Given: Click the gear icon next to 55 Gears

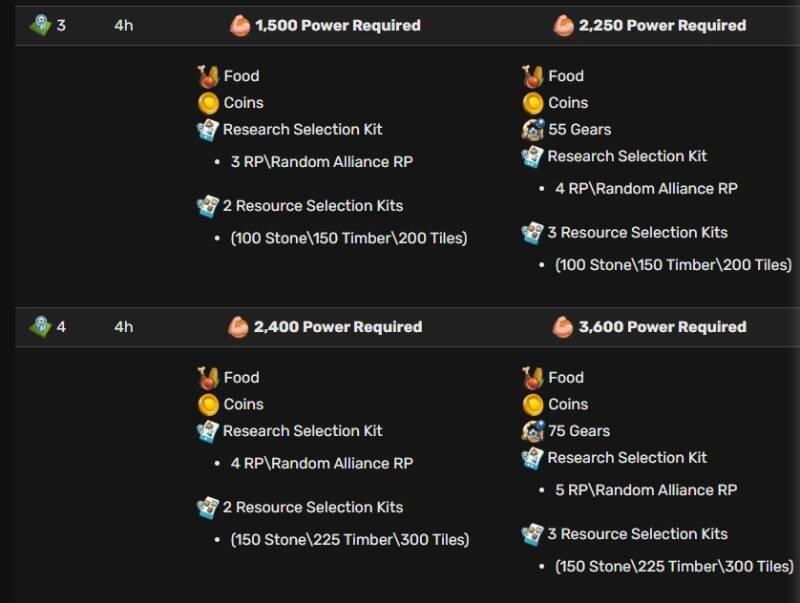Looking at the screenshot, I should [x=533, y=129].
